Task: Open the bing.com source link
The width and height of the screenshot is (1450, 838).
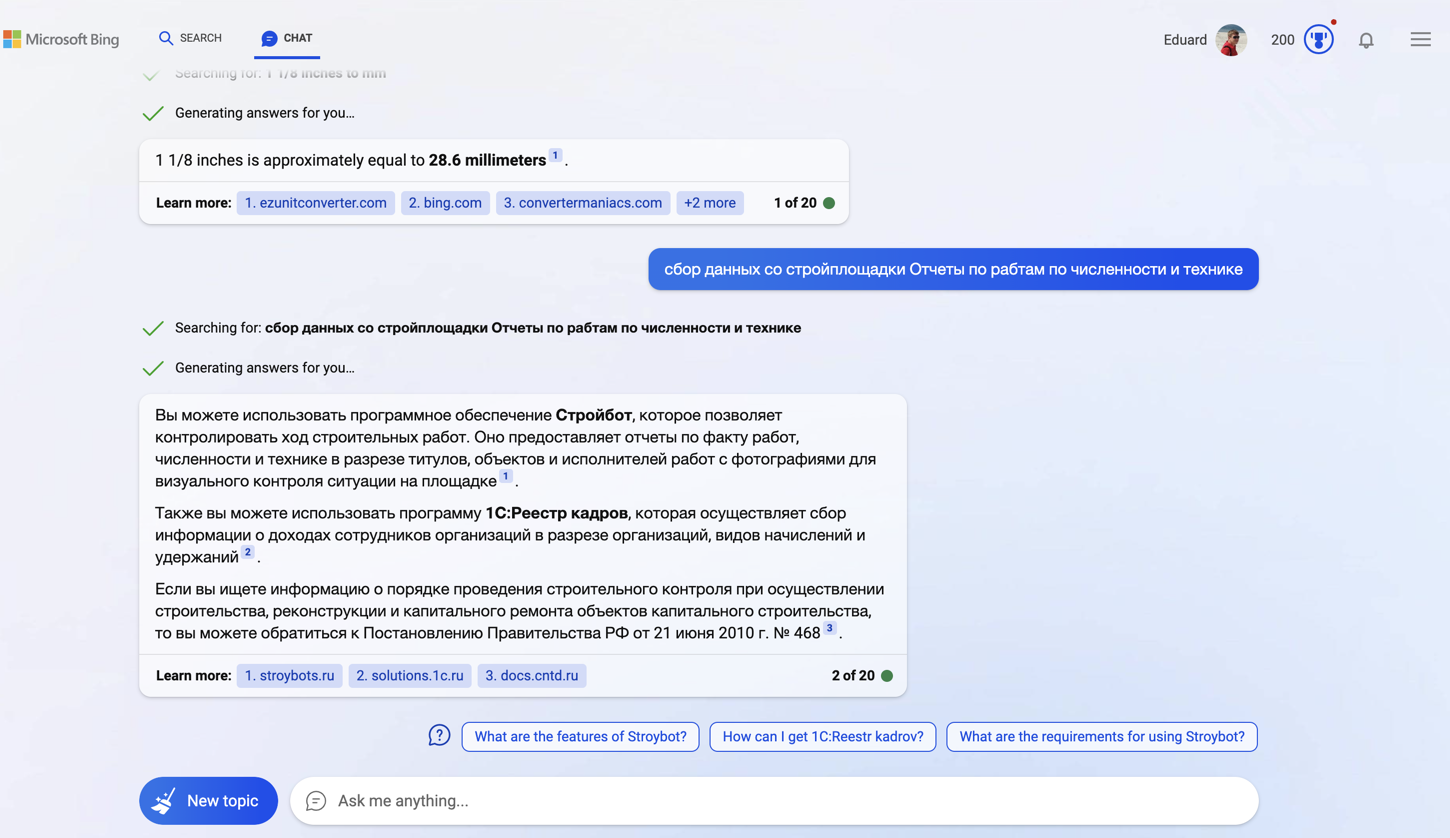Action: pyautogui.click(x=445, y=203)
